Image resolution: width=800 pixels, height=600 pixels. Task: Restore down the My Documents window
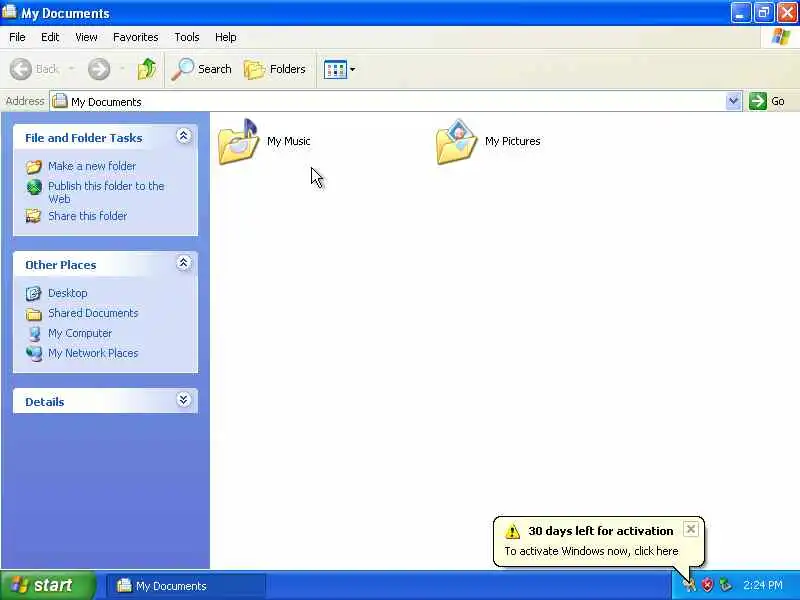(x=764, y=13)
